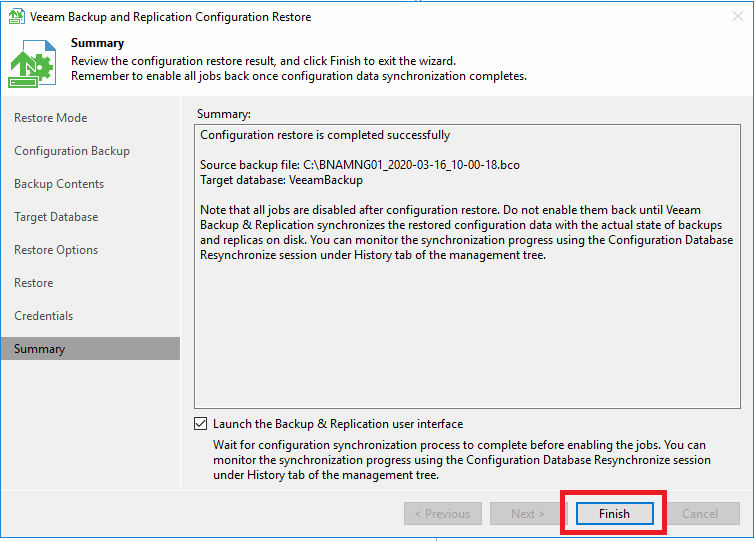The height and width of the screenshot is (541, 756).
Task: Select the Credentials step
Action: tap(43, 316)
